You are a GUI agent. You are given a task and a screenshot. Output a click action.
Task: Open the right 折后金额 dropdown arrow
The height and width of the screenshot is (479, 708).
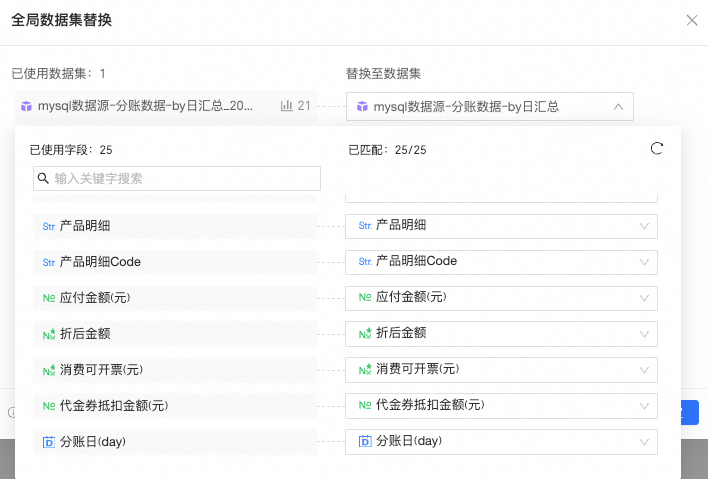644,334
